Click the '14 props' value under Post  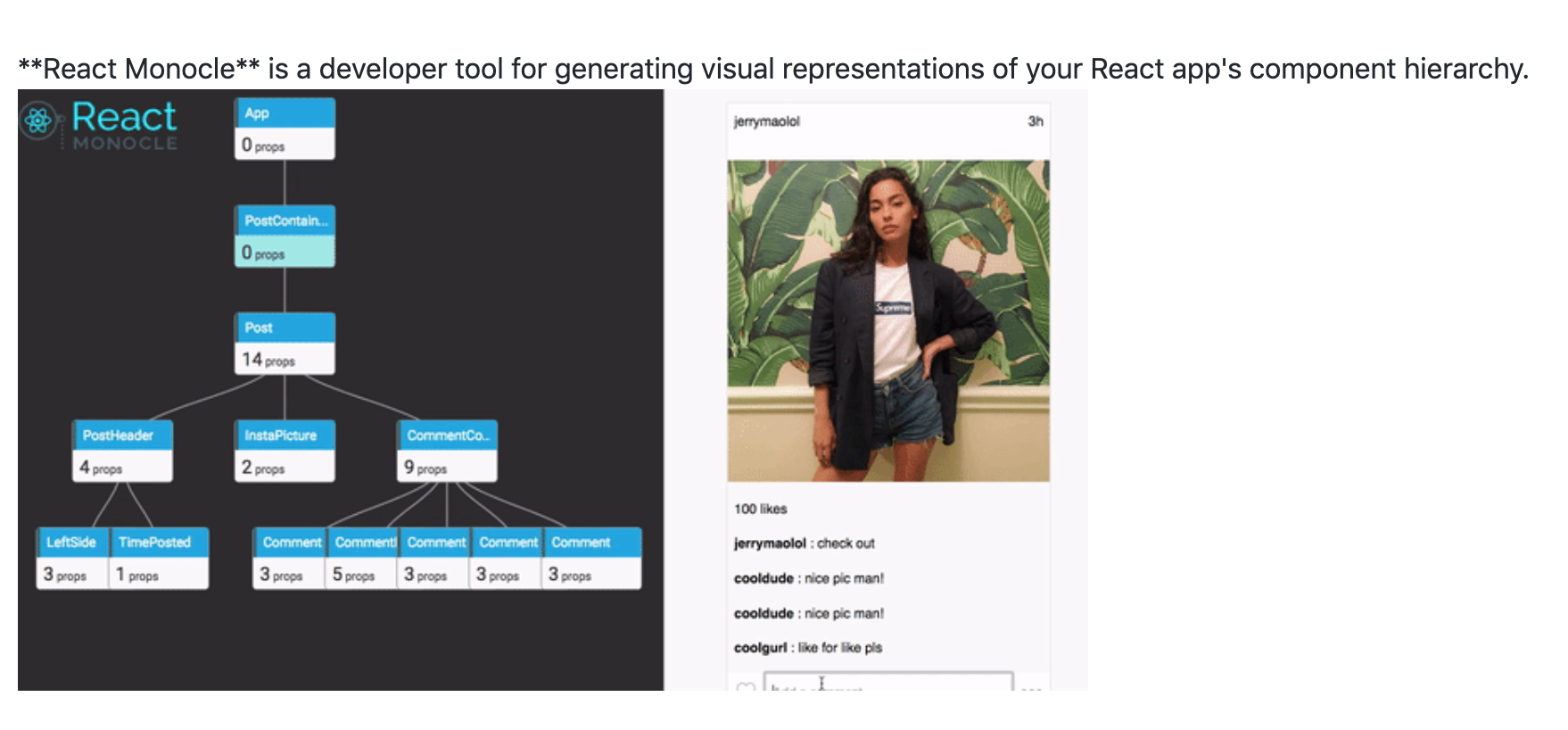(x=268, y=360)
